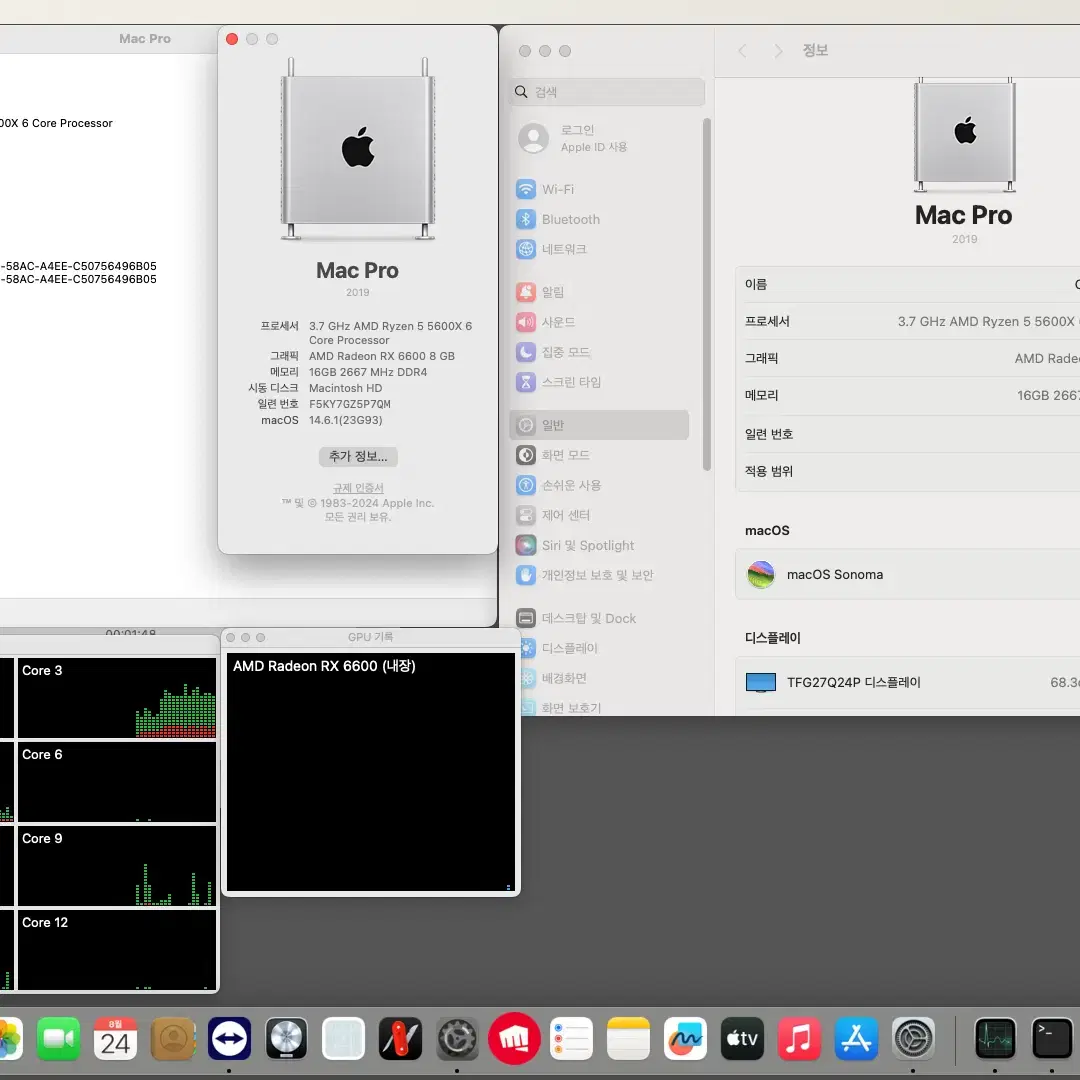Open 화면 모드 appearance settings
This screenshot has width=1080, height=1080.
pos(599,455)
